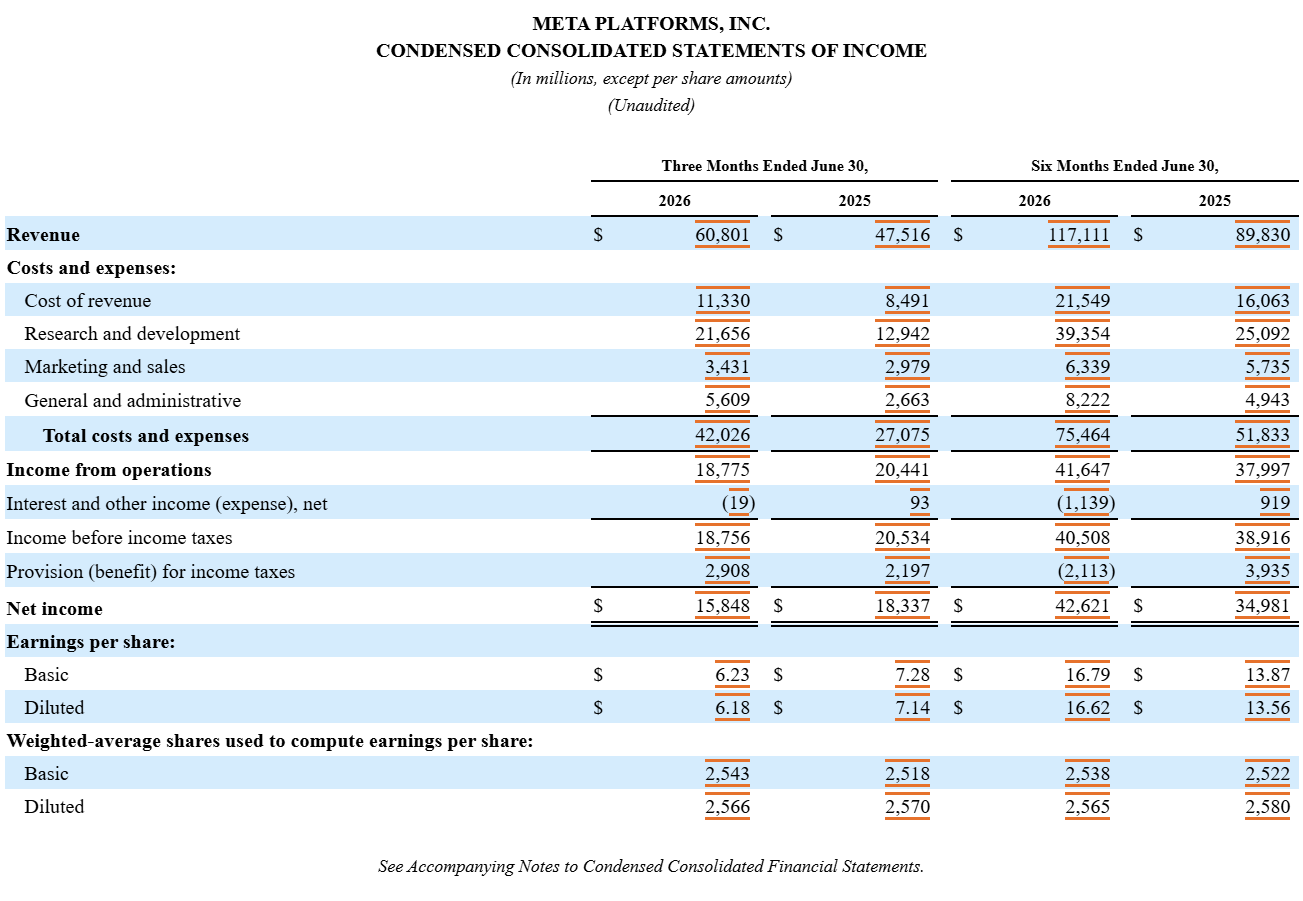
Task: Click the 'General and administrative' row label
Action: (x=133, y=401)
